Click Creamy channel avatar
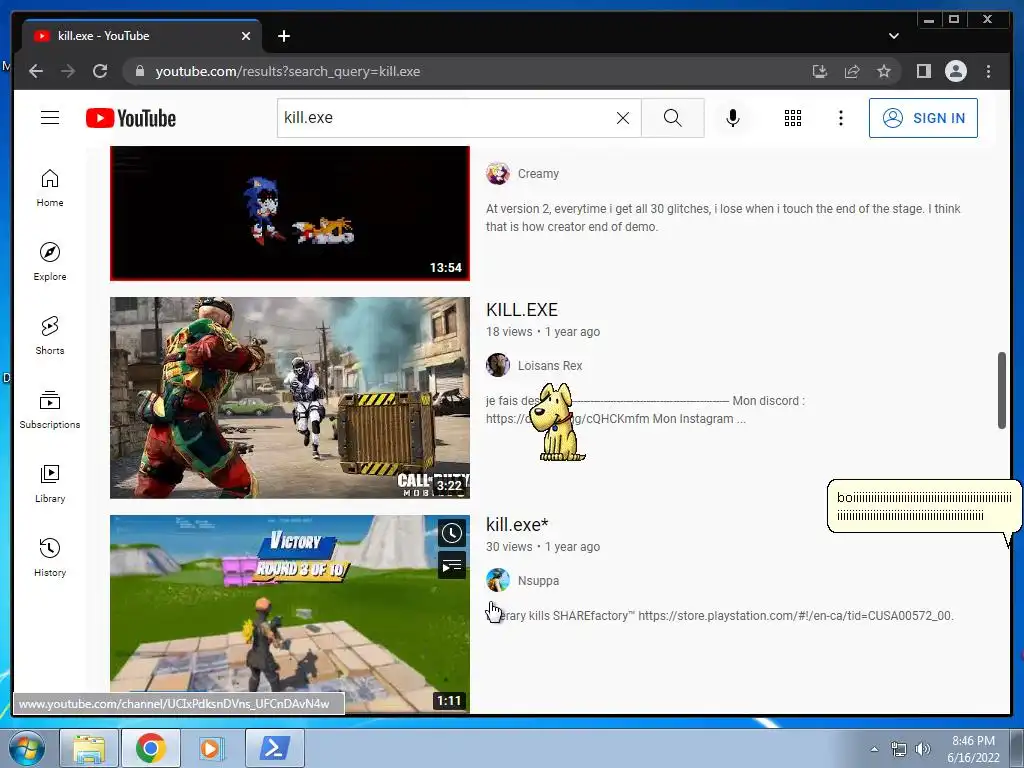Image resolution: width=1024 pixels, height=768 pixels. (498, 174)
